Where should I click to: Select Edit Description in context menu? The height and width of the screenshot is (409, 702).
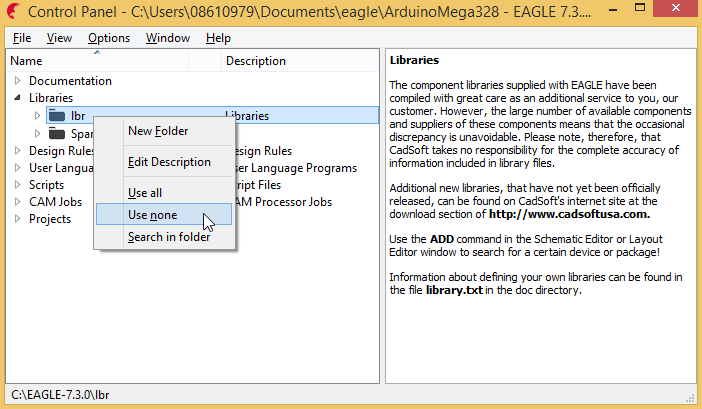[x=169, y=162]
